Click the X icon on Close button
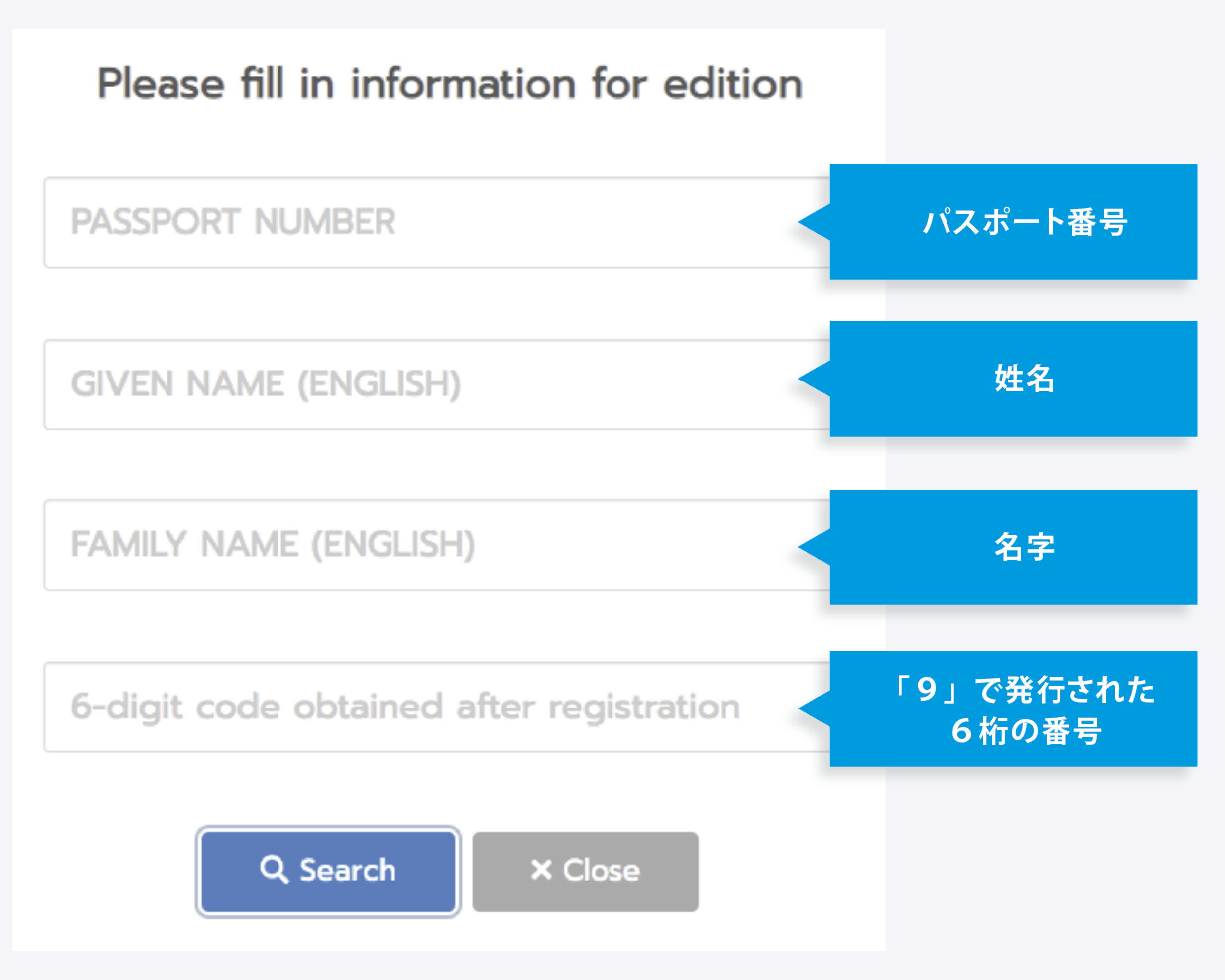1225x980 pixels. [x=541, y=870]
